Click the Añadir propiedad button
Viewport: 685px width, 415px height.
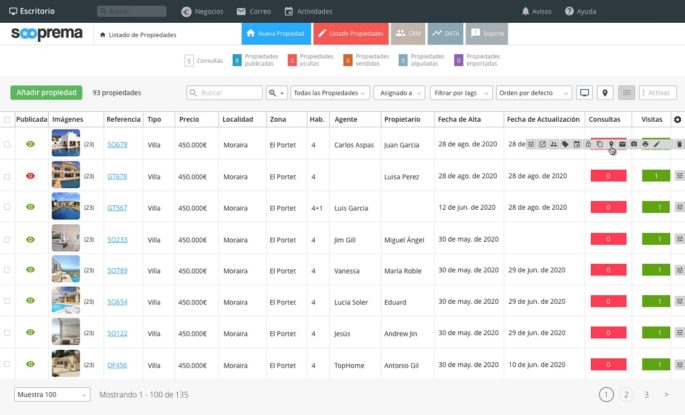[46, 93]
